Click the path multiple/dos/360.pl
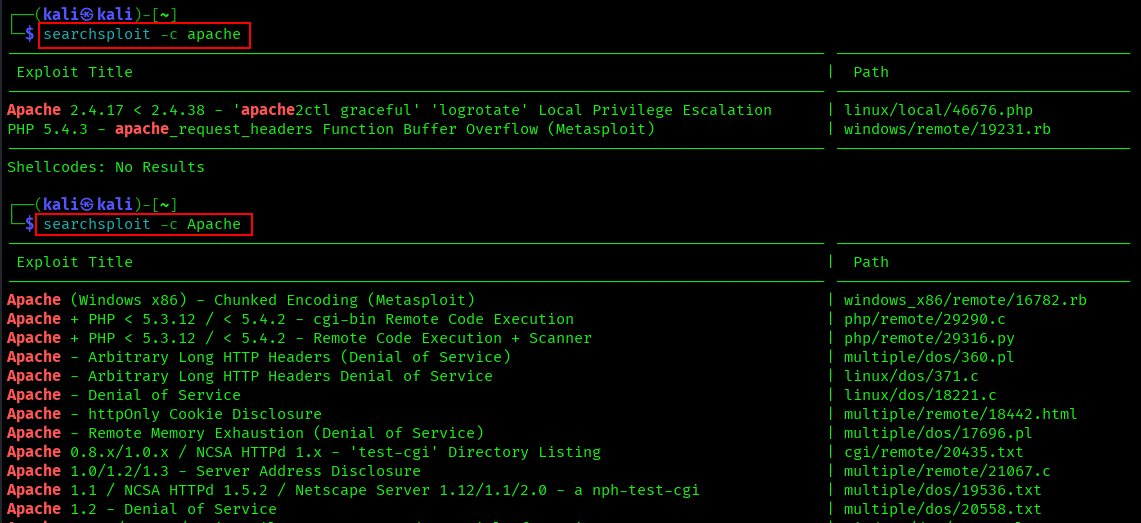Viewport: 1141px width, 523px height. (929, 356)
